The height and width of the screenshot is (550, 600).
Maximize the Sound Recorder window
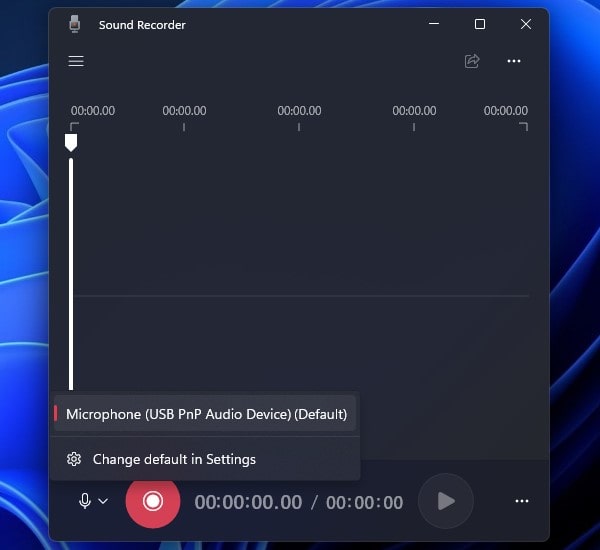coord(480,24)
